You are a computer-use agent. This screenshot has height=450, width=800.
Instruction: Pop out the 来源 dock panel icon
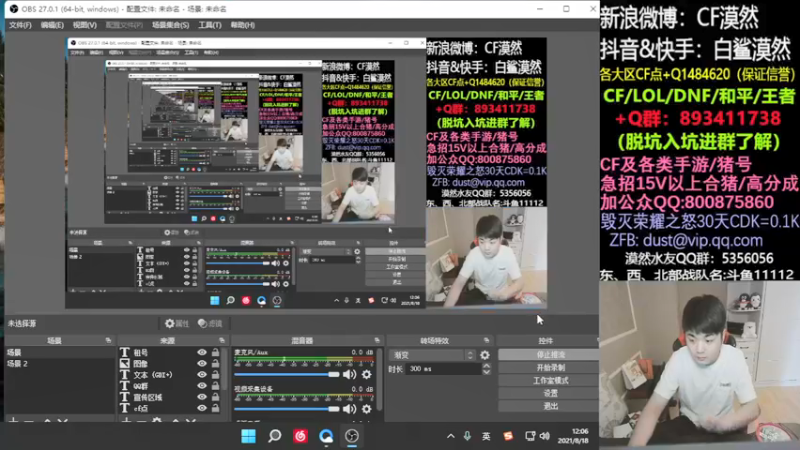[221, 340]
